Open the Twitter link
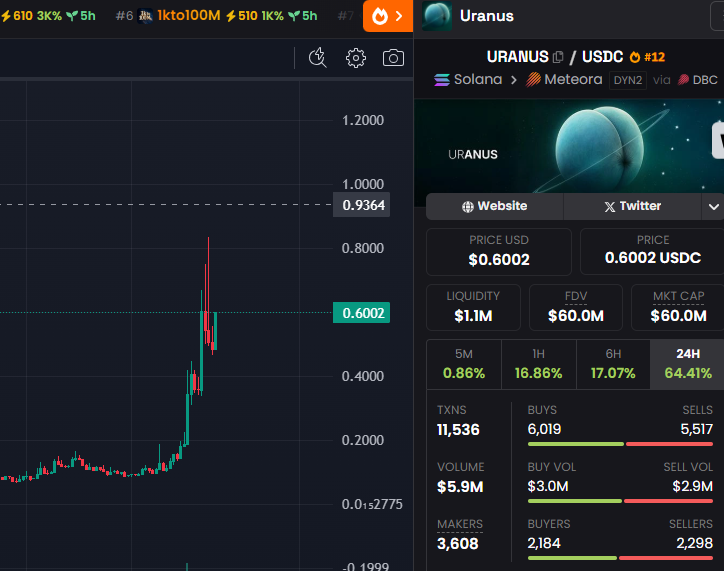The height and width of the screenshot is (571, 724). (x=632, y=206)
